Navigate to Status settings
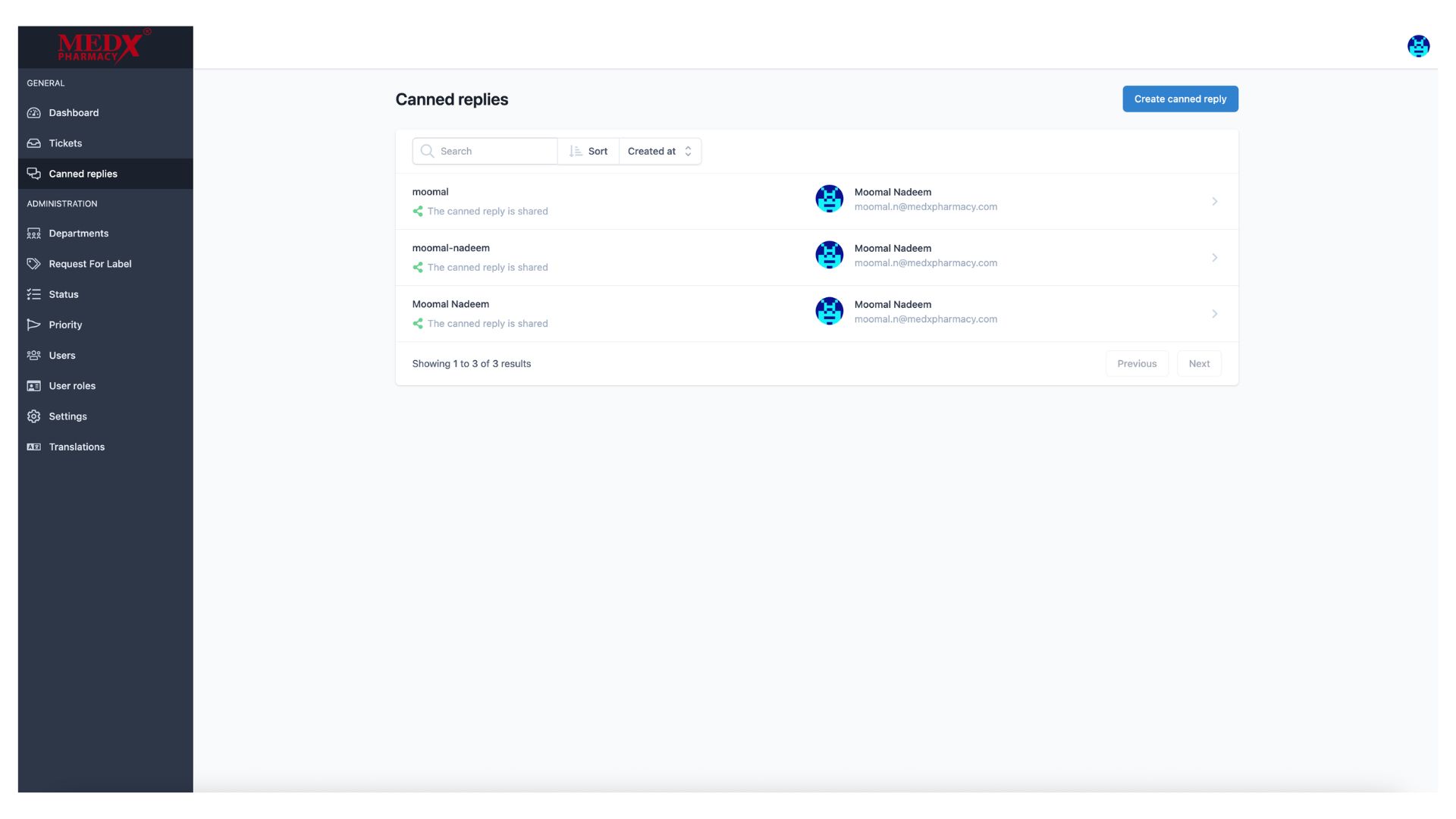1456x819 pixels. [105, 294]
